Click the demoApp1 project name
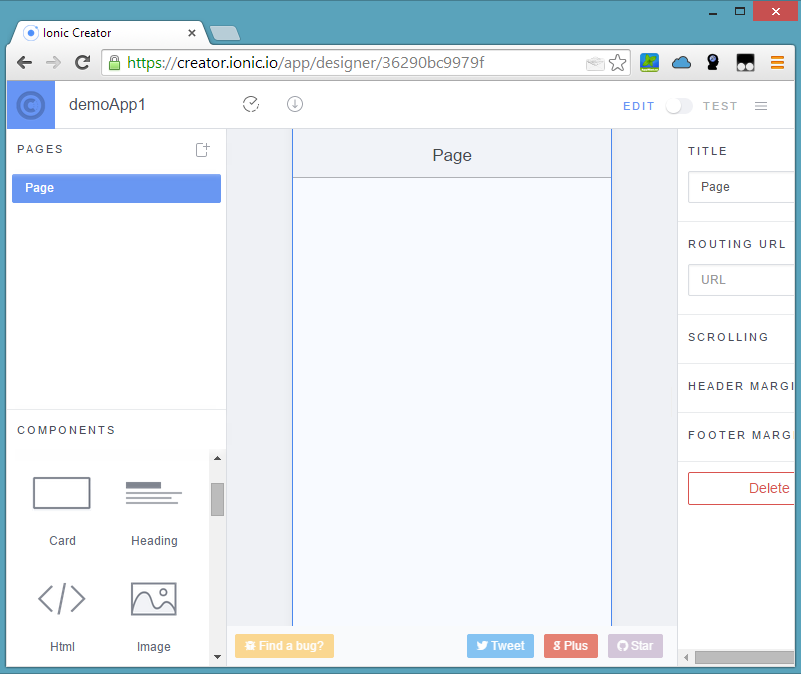801x674 pixels. click(x=107, y=105)
